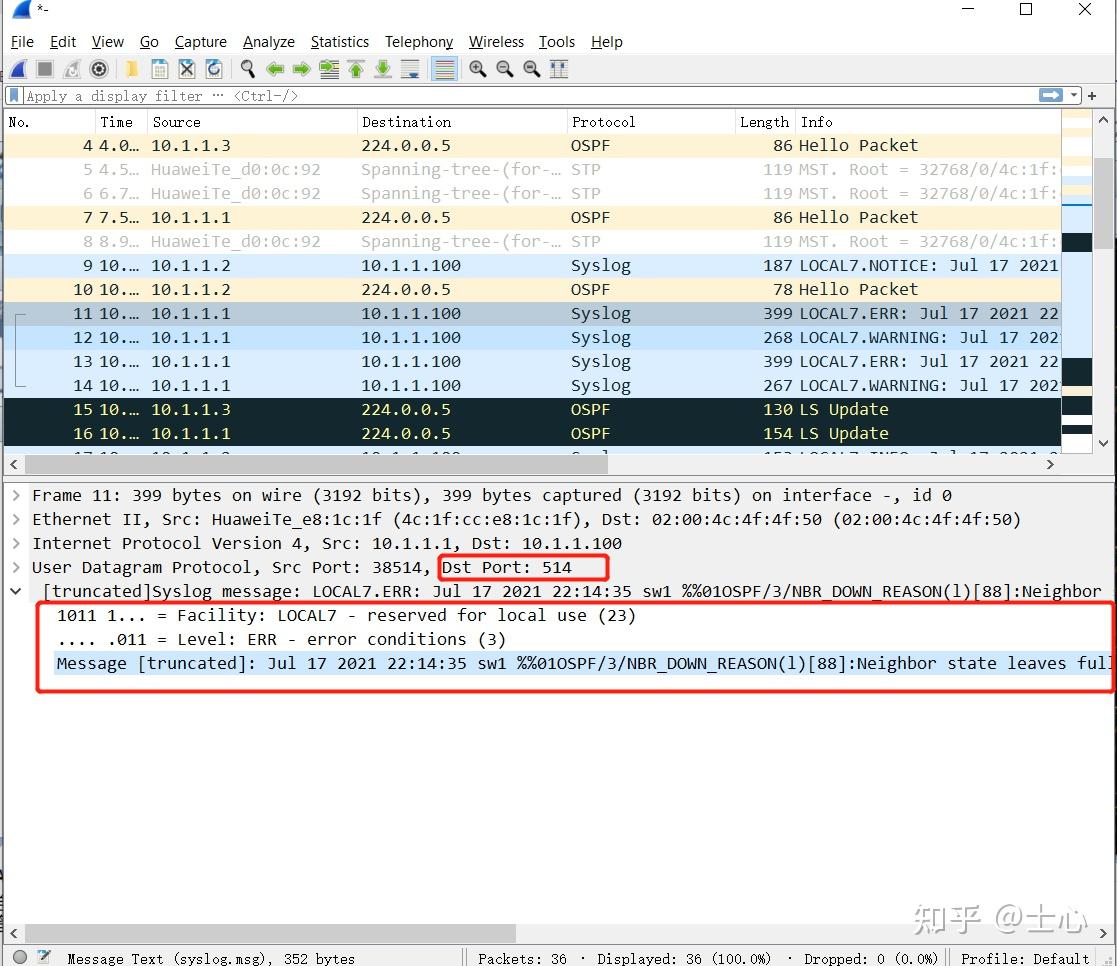Sort by the Length column header
The width and height of the screenshot is (1117, 966).
764,122
